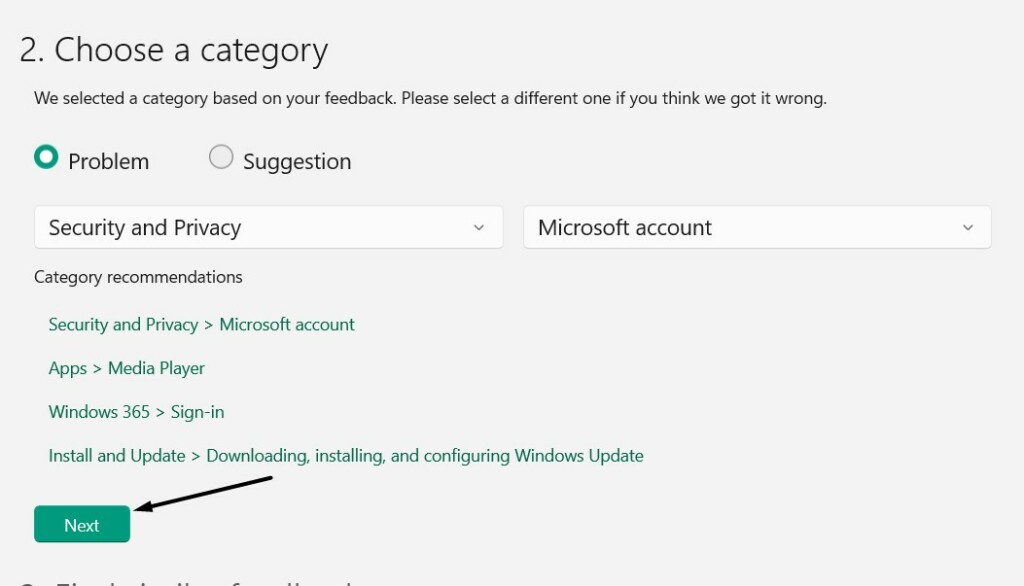Choose the Security and Privacy > Microsoft account recommendation

[x=201, y=325]
